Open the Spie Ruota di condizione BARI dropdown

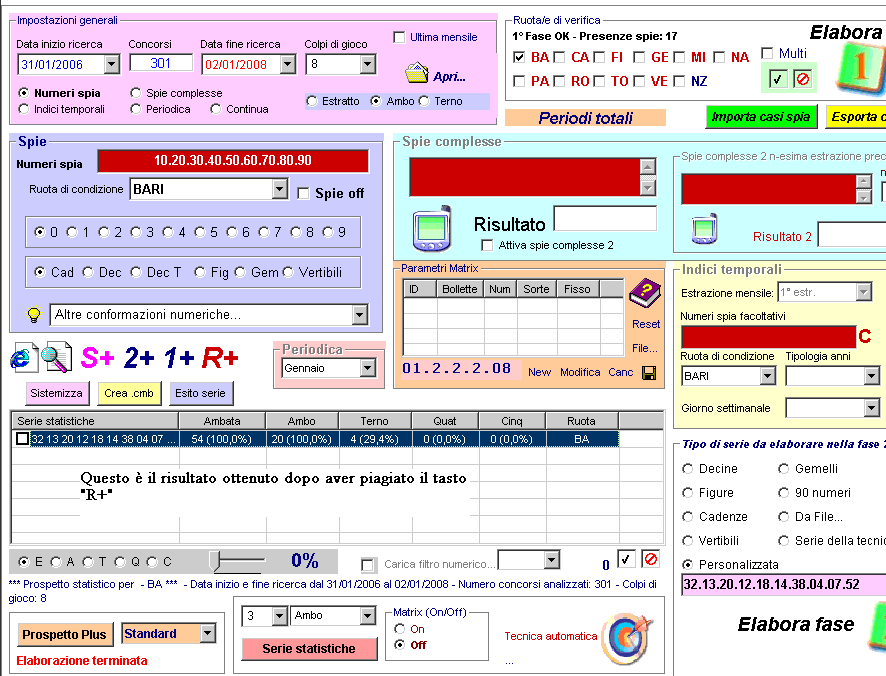point(279,189)
